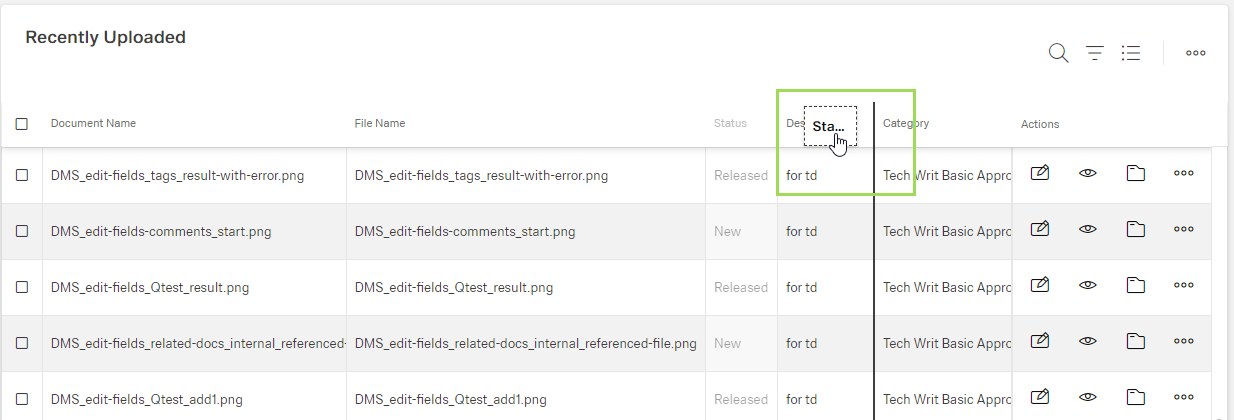Expand more actions for DMS_edit-fields_Qtest_result.png row

(x=1184, y=286)
